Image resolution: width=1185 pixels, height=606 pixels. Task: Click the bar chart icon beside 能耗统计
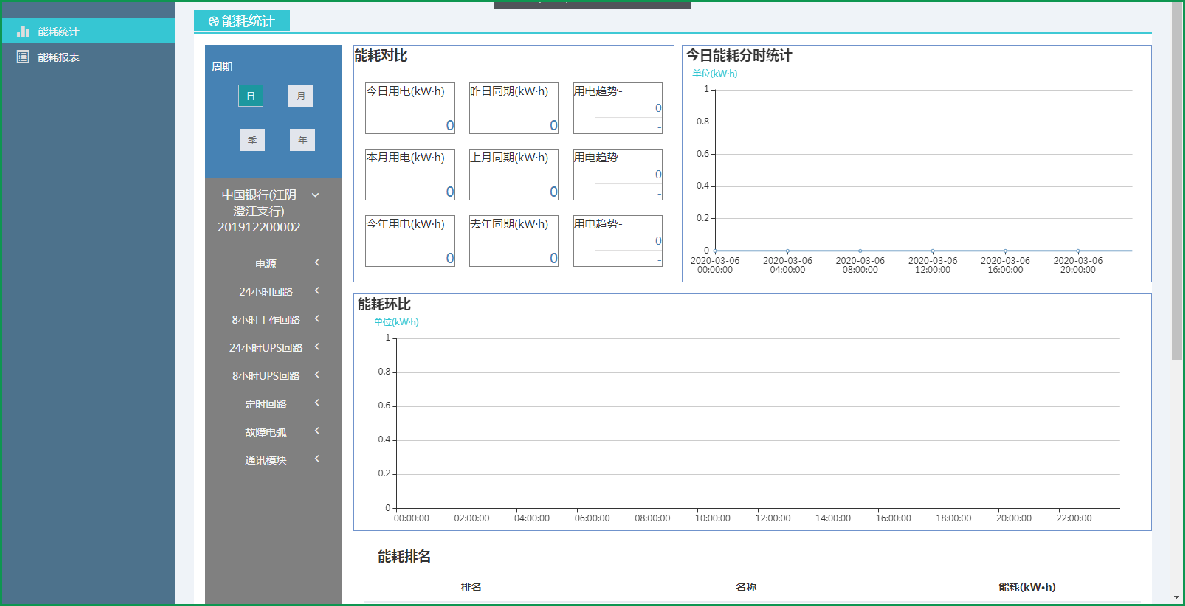22,31
